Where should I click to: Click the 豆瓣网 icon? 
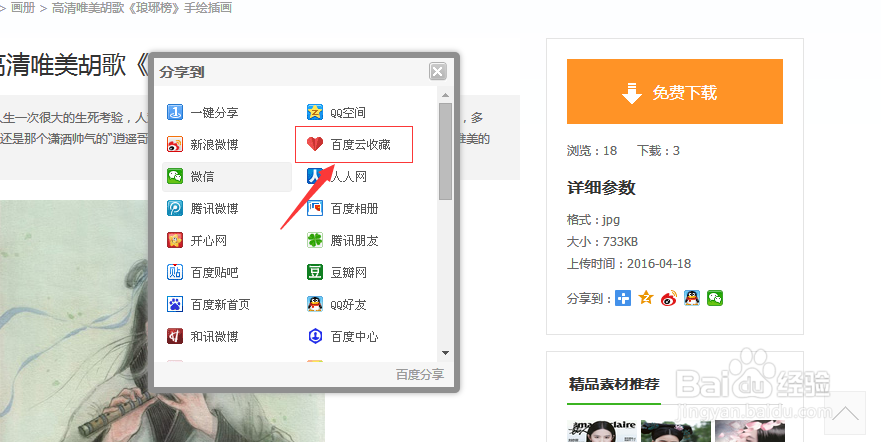click(x=315, y=272)
